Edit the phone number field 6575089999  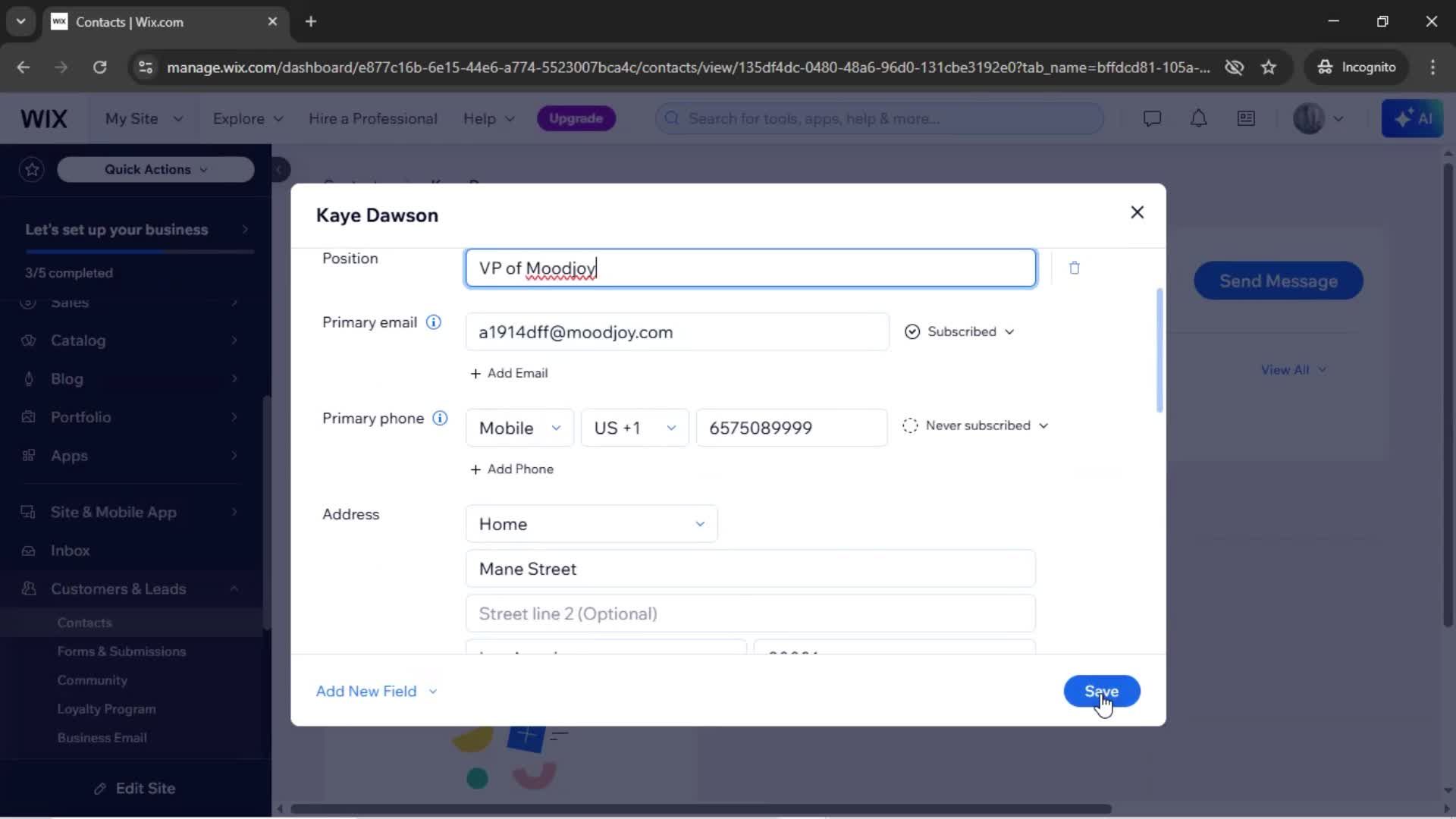click(x=792, y=428)
